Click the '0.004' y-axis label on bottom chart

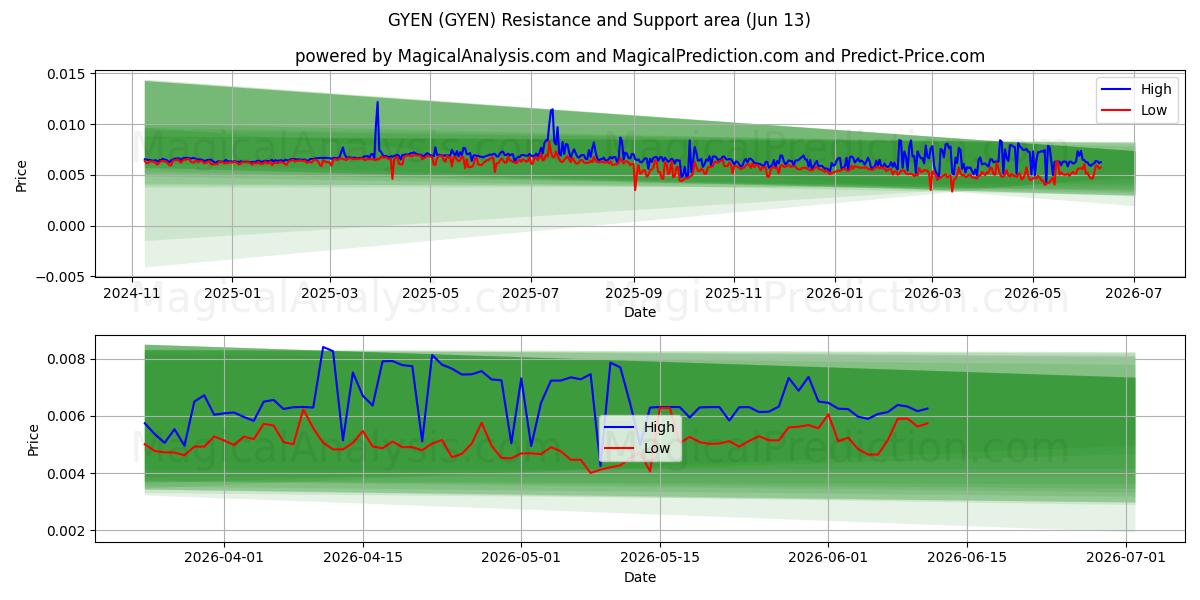[x=67, y=474]
